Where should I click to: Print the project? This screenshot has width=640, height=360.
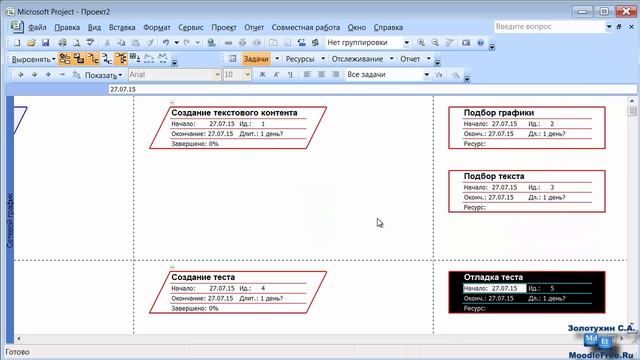(x=62, y=42)
